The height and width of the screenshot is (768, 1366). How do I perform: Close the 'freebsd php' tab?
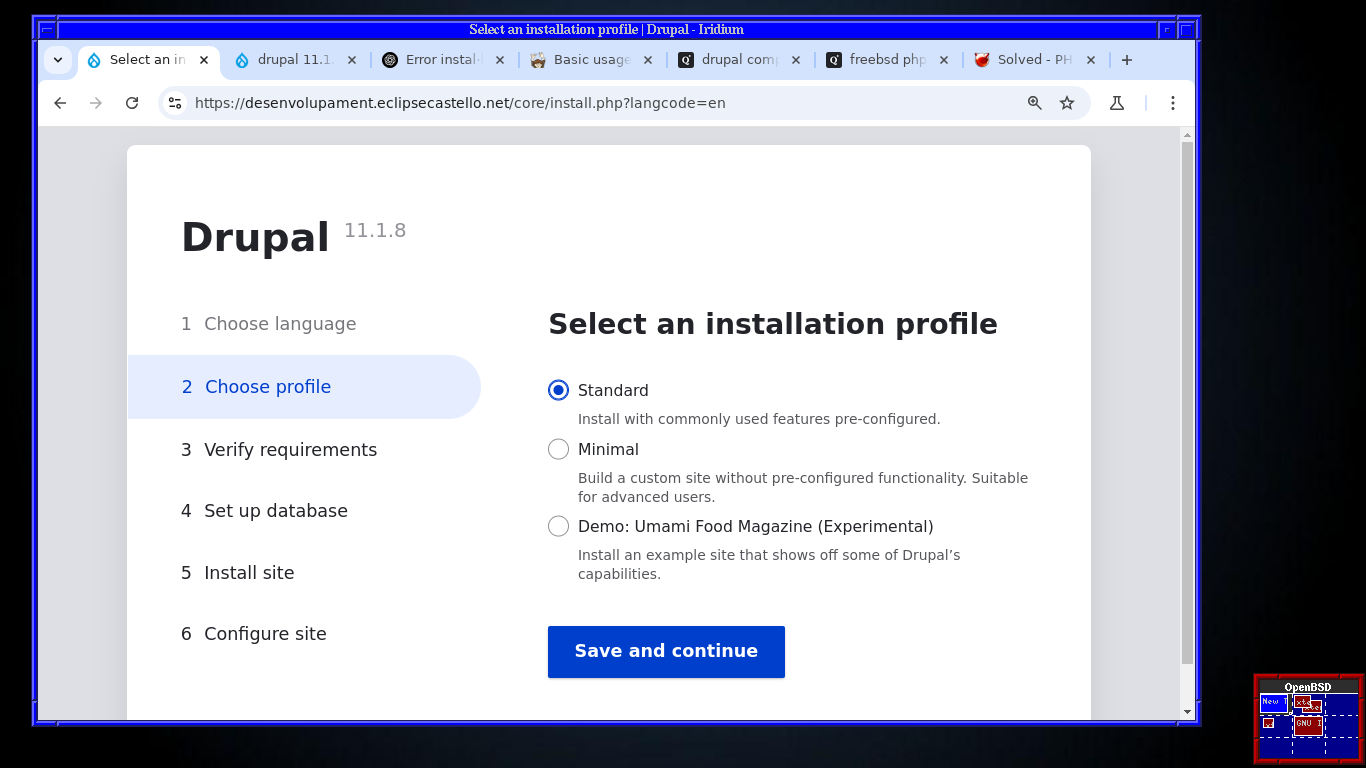[x=944, y=60]
